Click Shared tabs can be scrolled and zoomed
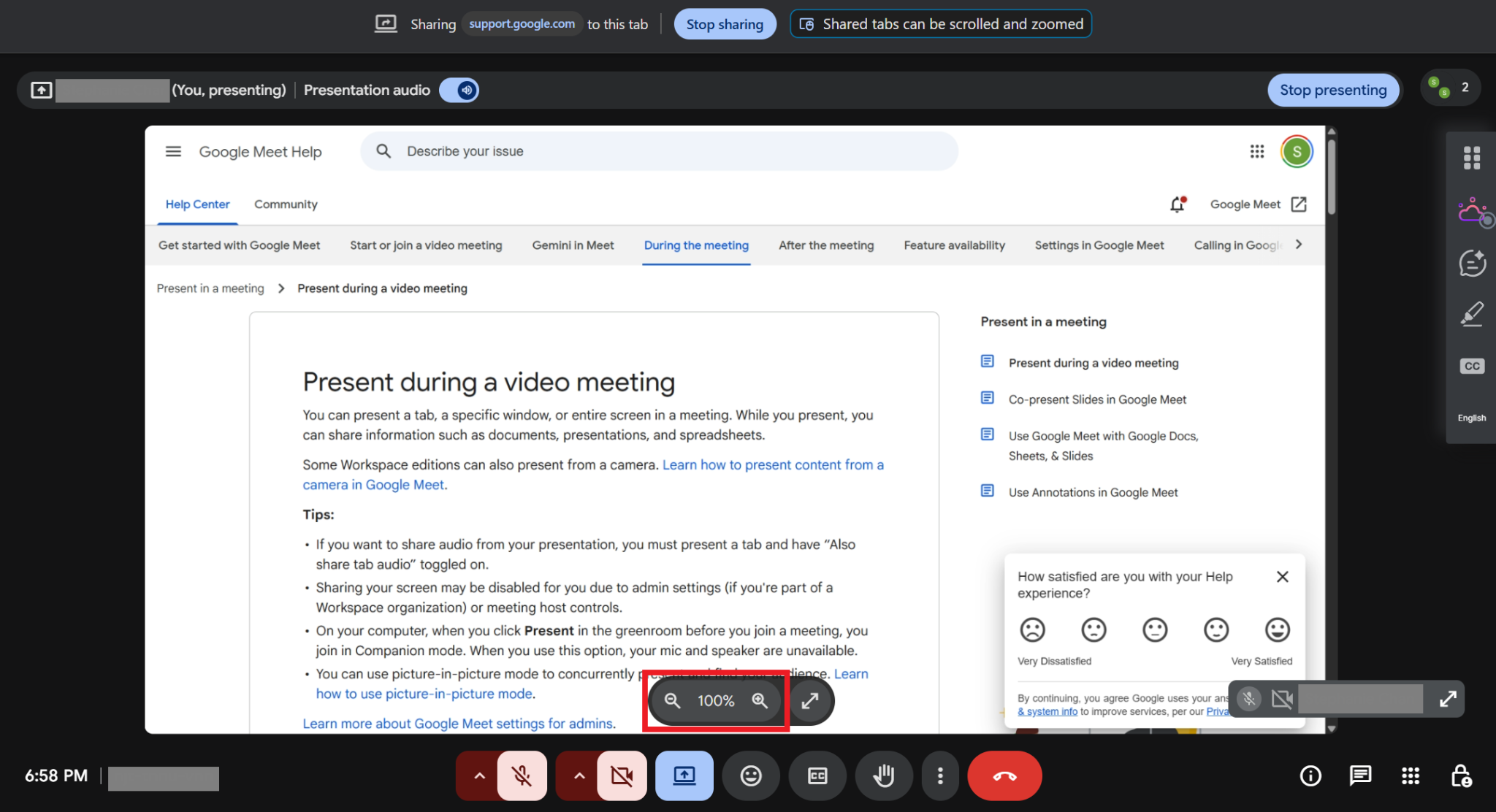Screen dimensions: 1496x812 [x=941, y=24]
